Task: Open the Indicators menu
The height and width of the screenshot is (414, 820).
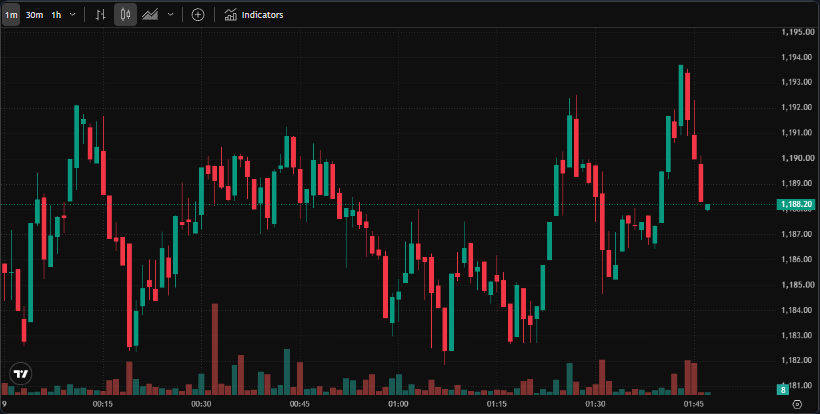Action: point(254,15)
